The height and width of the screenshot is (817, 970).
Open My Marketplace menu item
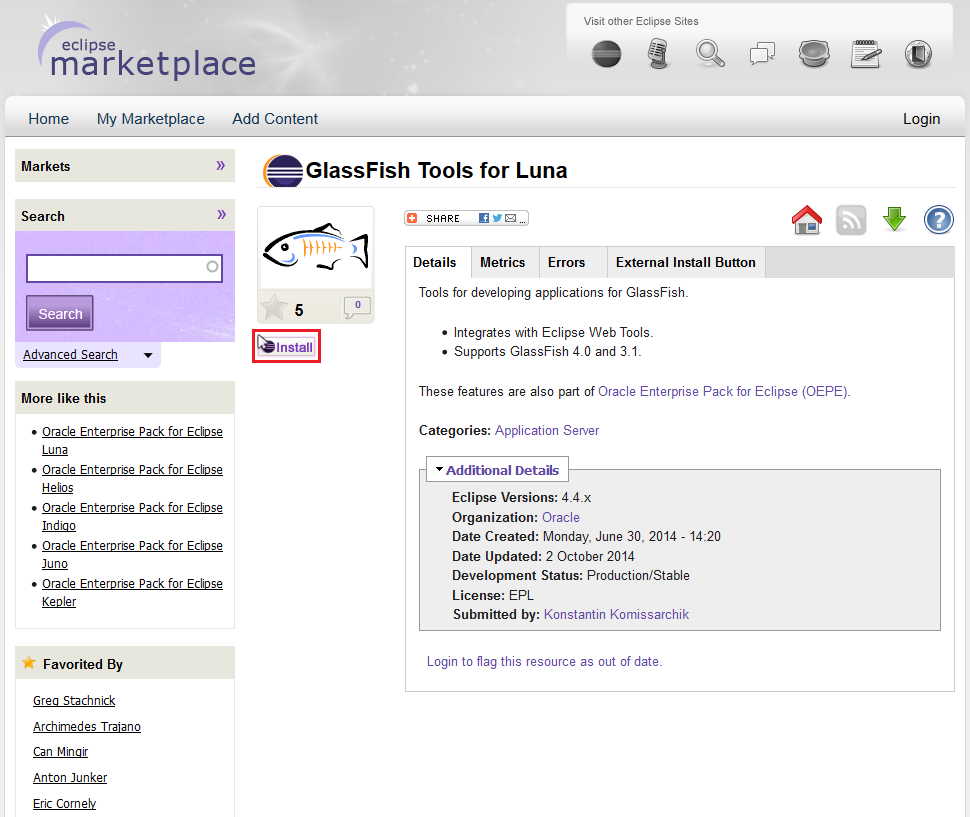tap(151, 119)
